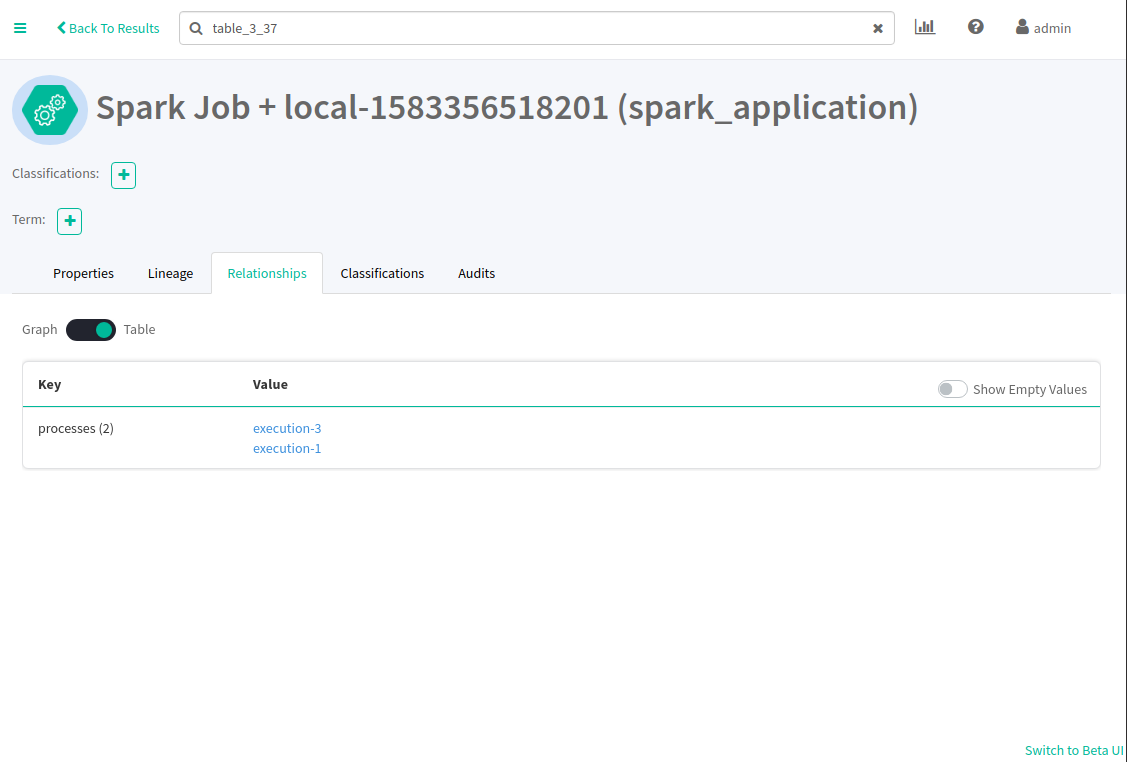Image resolution: width=1127 pixels, height=762 pixels.
Task: Focus the search field containing table_3_37
Action: coord(536,28)
